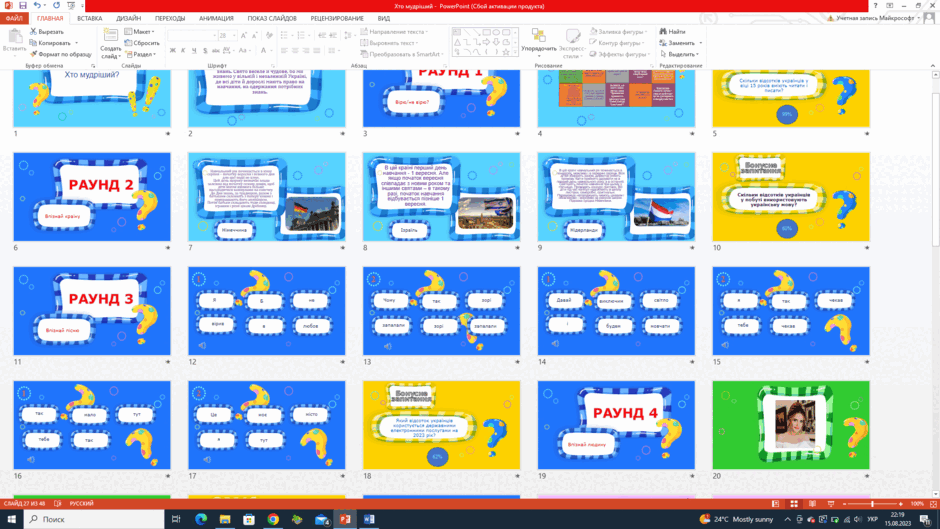
Task: Start slideshow from status bar icon
Action: tap(831, 504)
